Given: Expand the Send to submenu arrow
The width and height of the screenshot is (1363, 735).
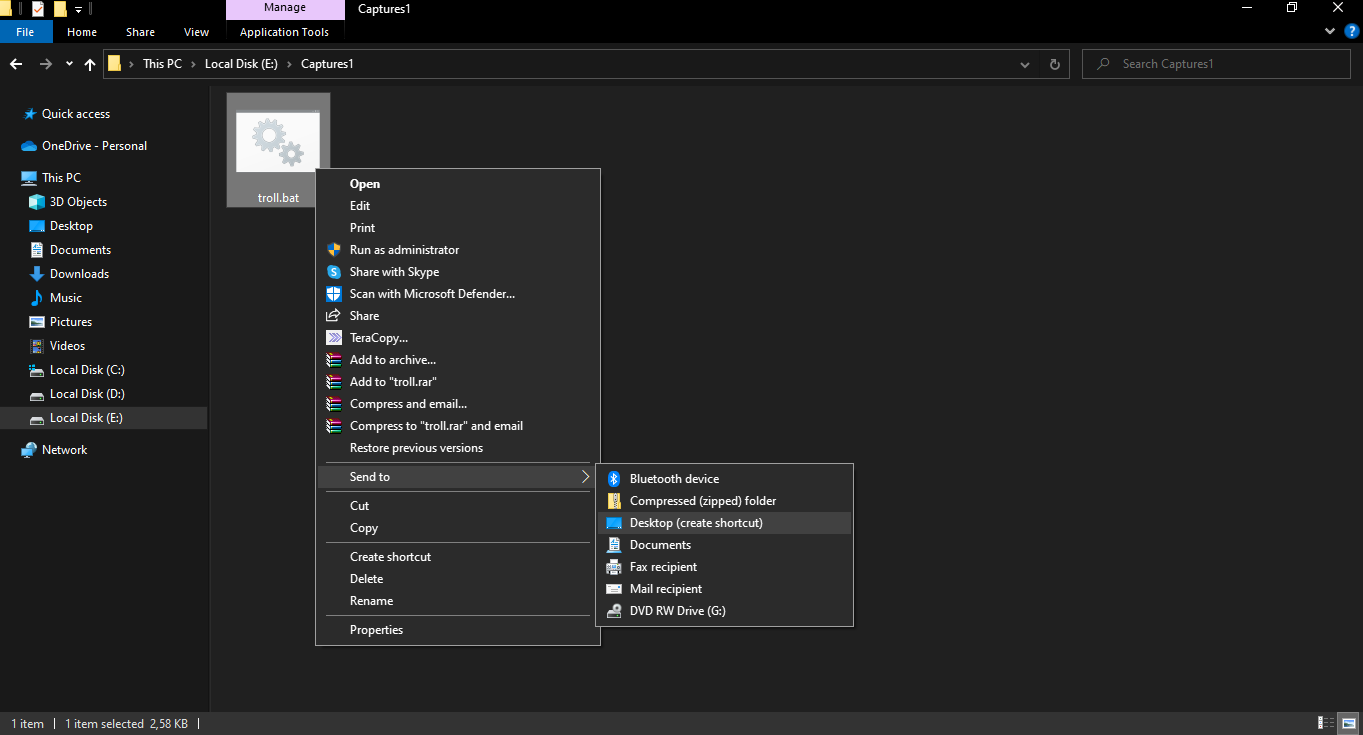Looking at the screenshot, I should [586, 477].
